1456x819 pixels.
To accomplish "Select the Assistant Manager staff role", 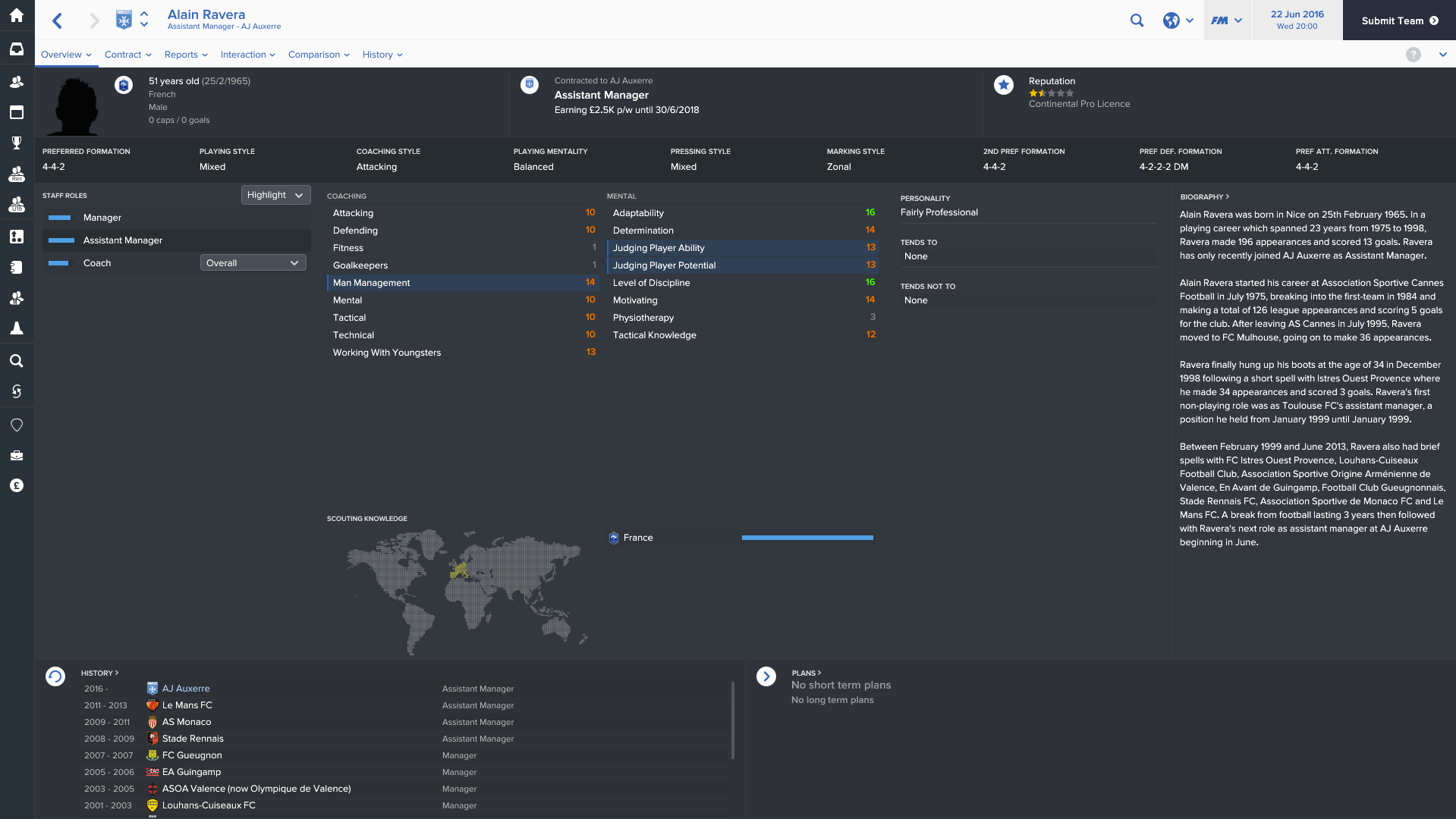I will point(177,240).
